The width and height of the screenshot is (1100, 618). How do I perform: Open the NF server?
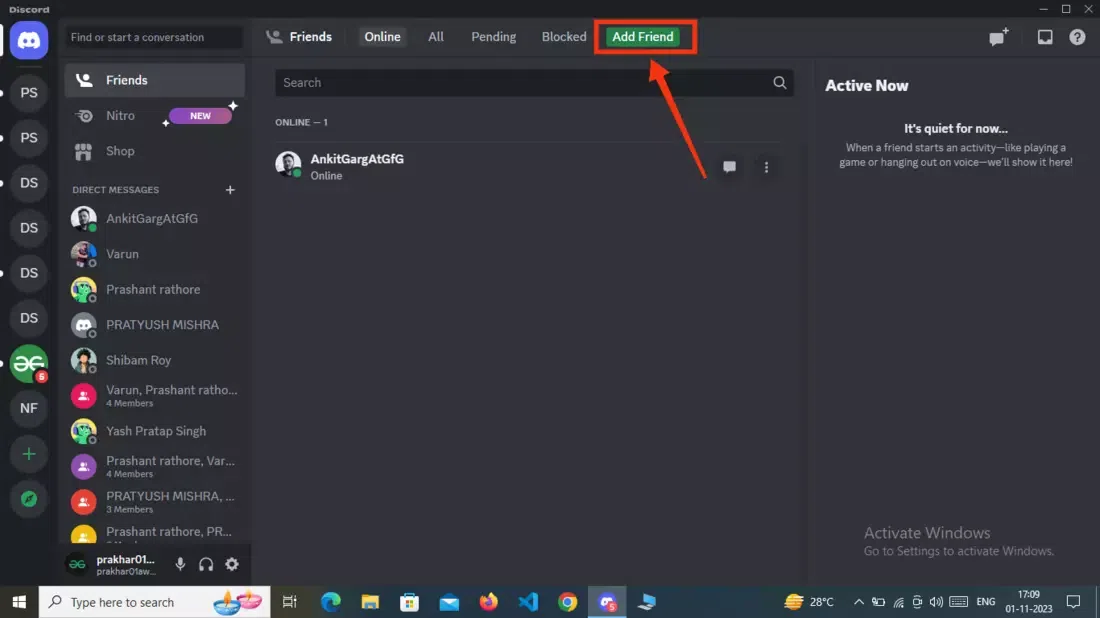[x=29, y=408]
